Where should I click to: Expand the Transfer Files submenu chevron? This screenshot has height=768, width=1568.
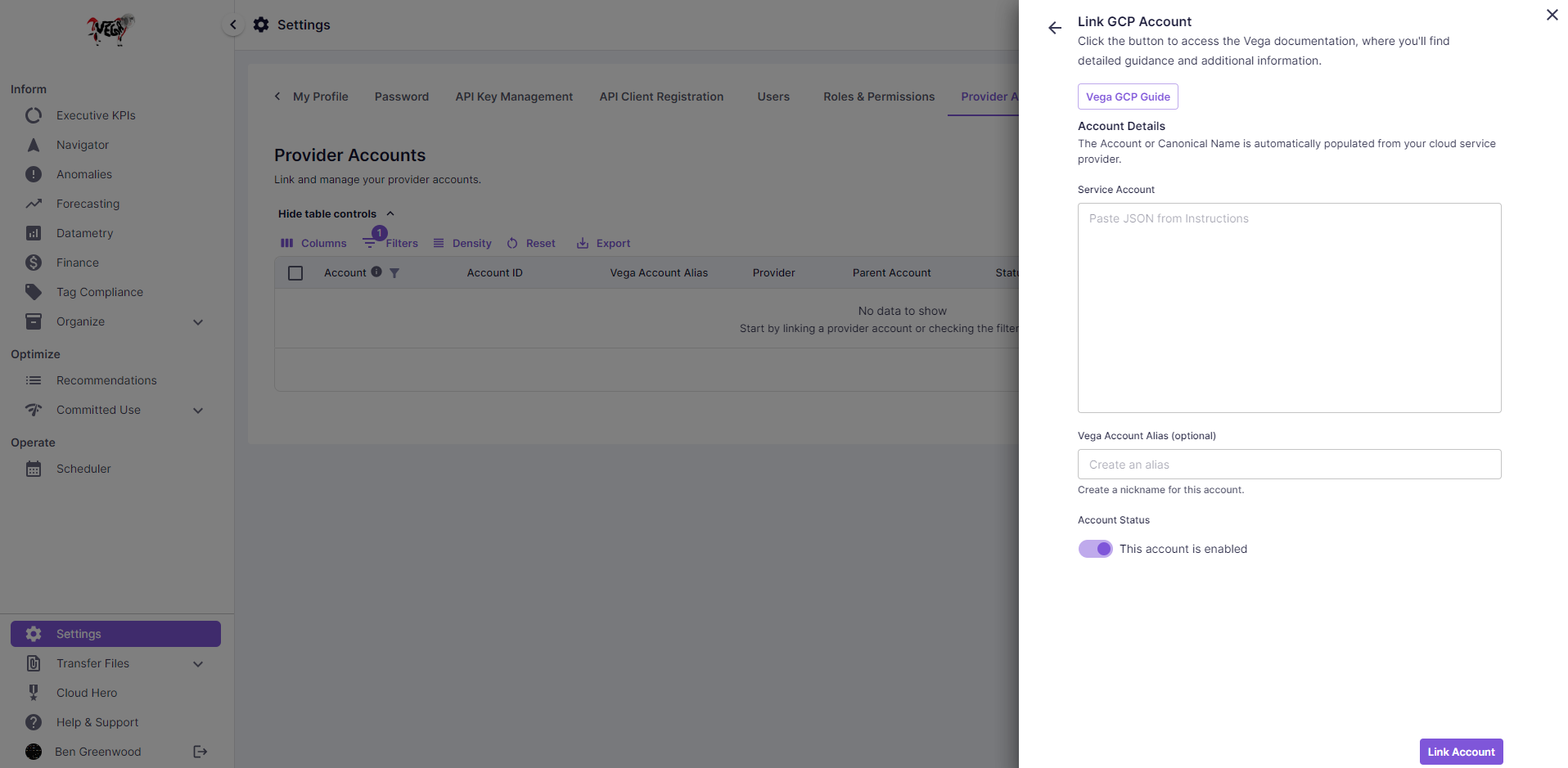point(198,664)
